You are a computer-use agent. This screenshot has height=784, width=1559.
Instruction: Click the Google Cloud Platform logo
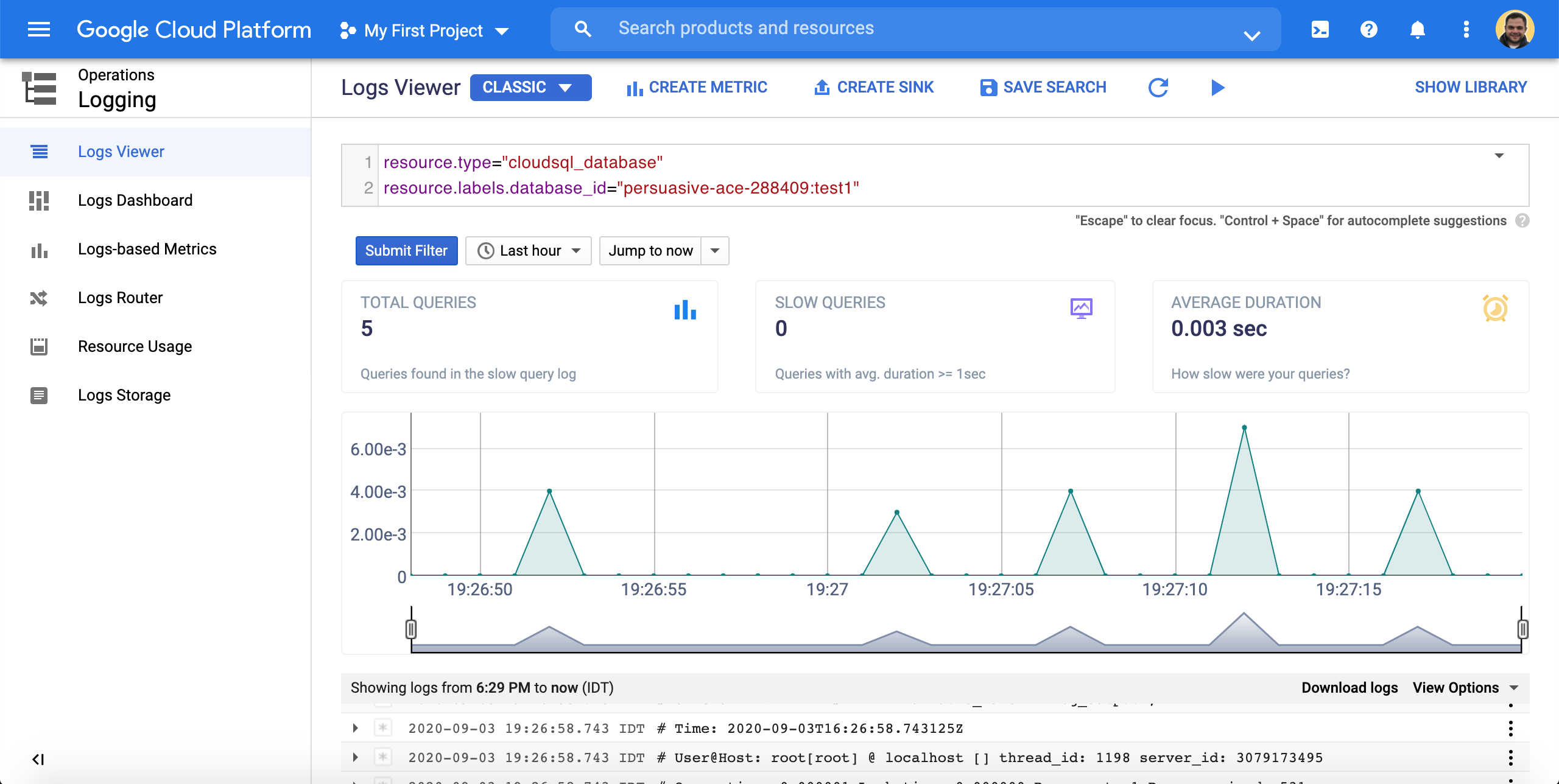pos(194,29)
